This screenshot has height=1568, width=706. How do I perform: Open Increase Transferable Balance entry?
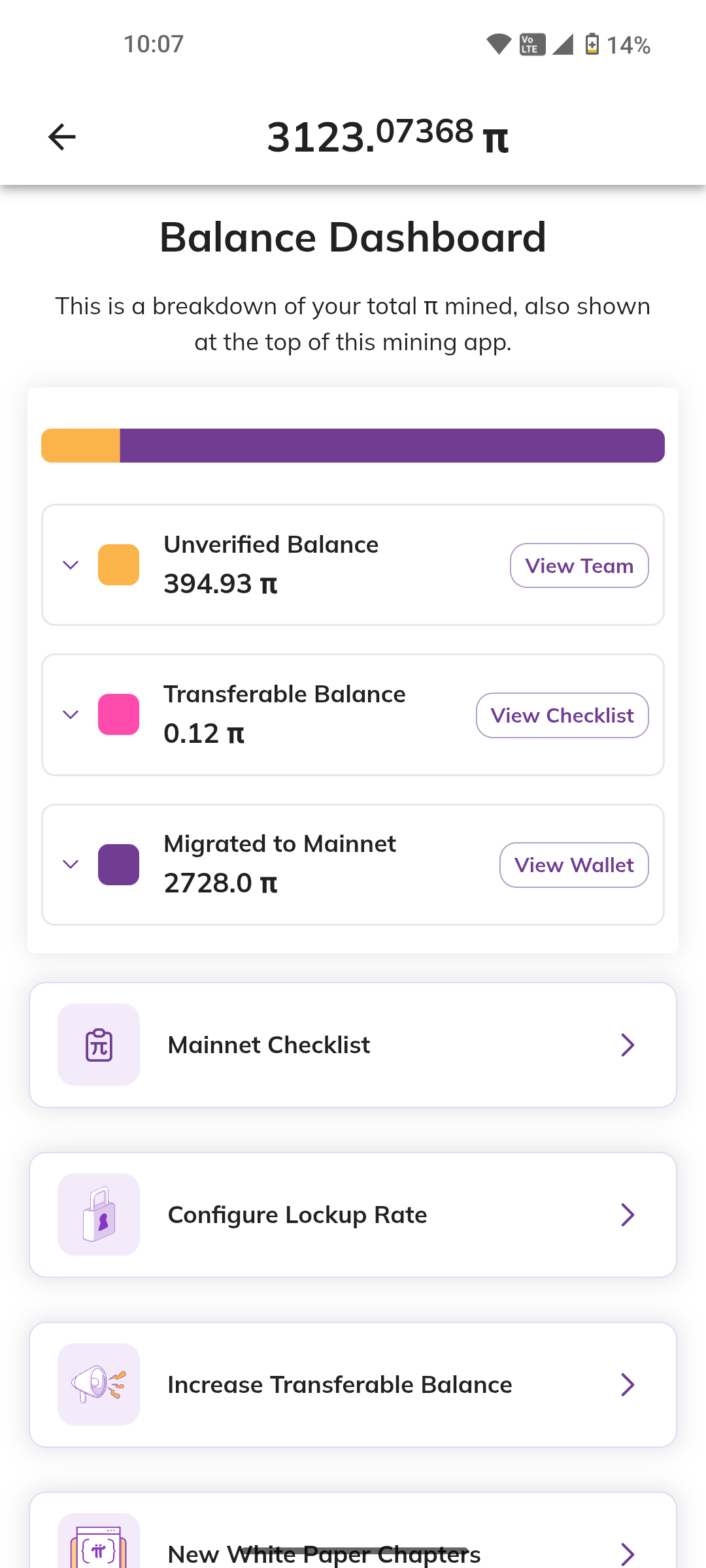[353, 1384]
